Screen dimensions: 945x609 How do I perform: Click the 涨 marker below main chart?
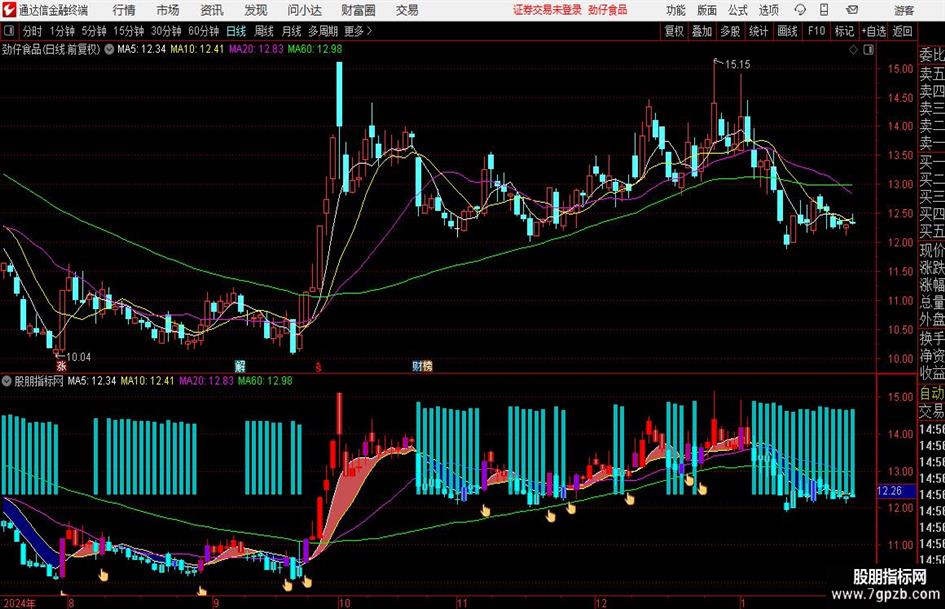[x=61, y=365]
